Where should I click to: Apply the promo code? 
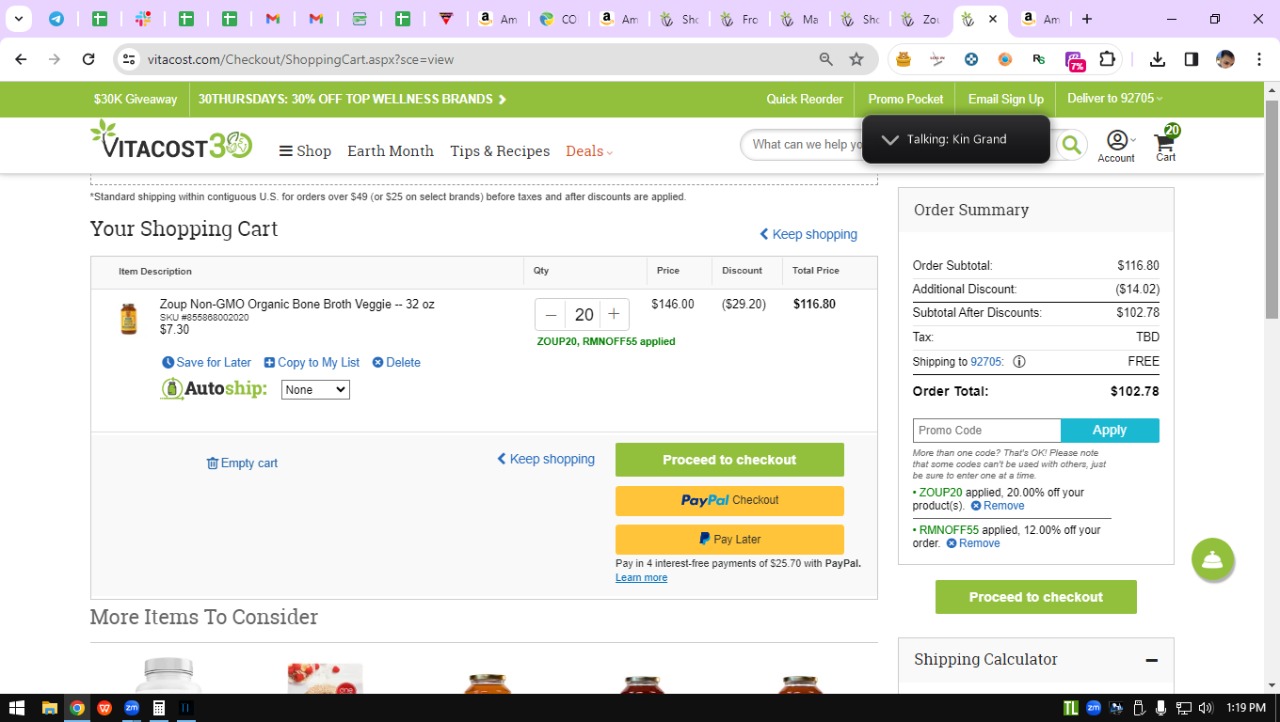tap(1110, 430)
